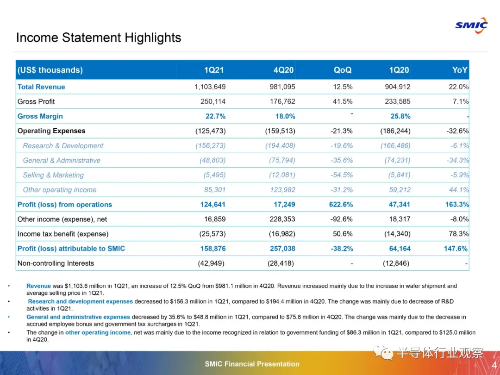
Task: Select the revenue value '1,103,649'
Action: [x=210, y=87]
